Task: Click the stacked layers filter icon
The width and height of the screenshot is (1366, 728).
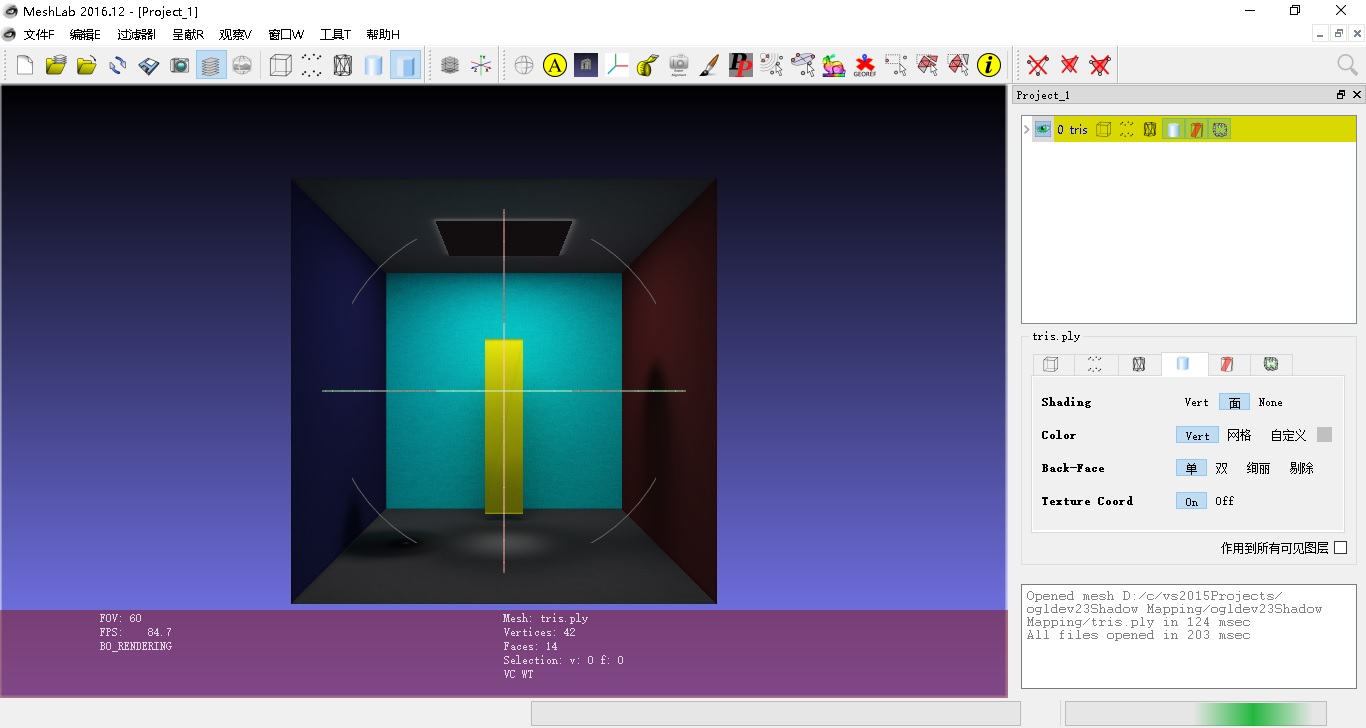Action: pyautogui.click(x=450, y=66)
